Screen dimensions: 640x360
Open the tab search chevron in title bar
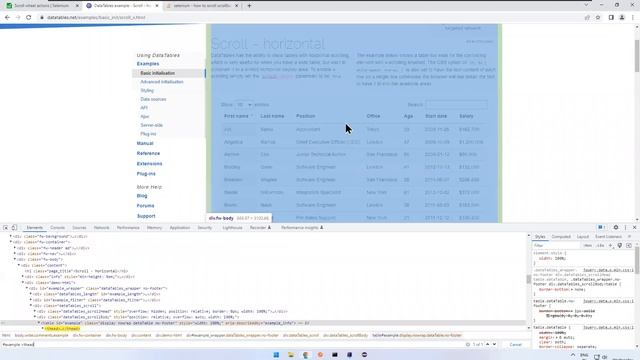coord(586,5)
